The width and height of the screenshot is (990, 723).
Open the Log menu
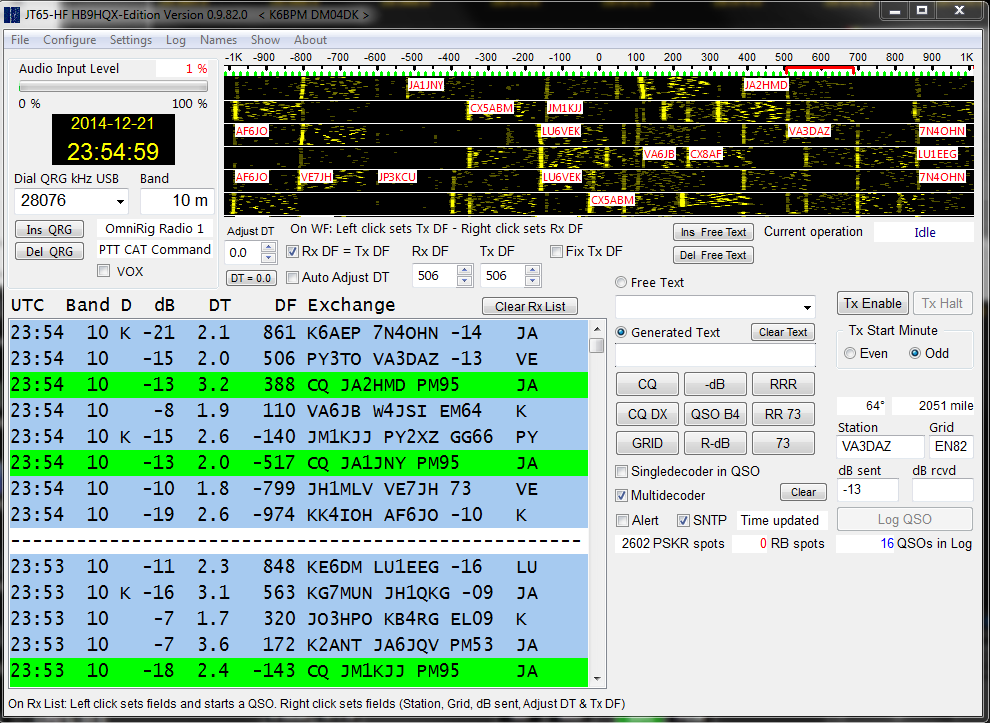176,40
